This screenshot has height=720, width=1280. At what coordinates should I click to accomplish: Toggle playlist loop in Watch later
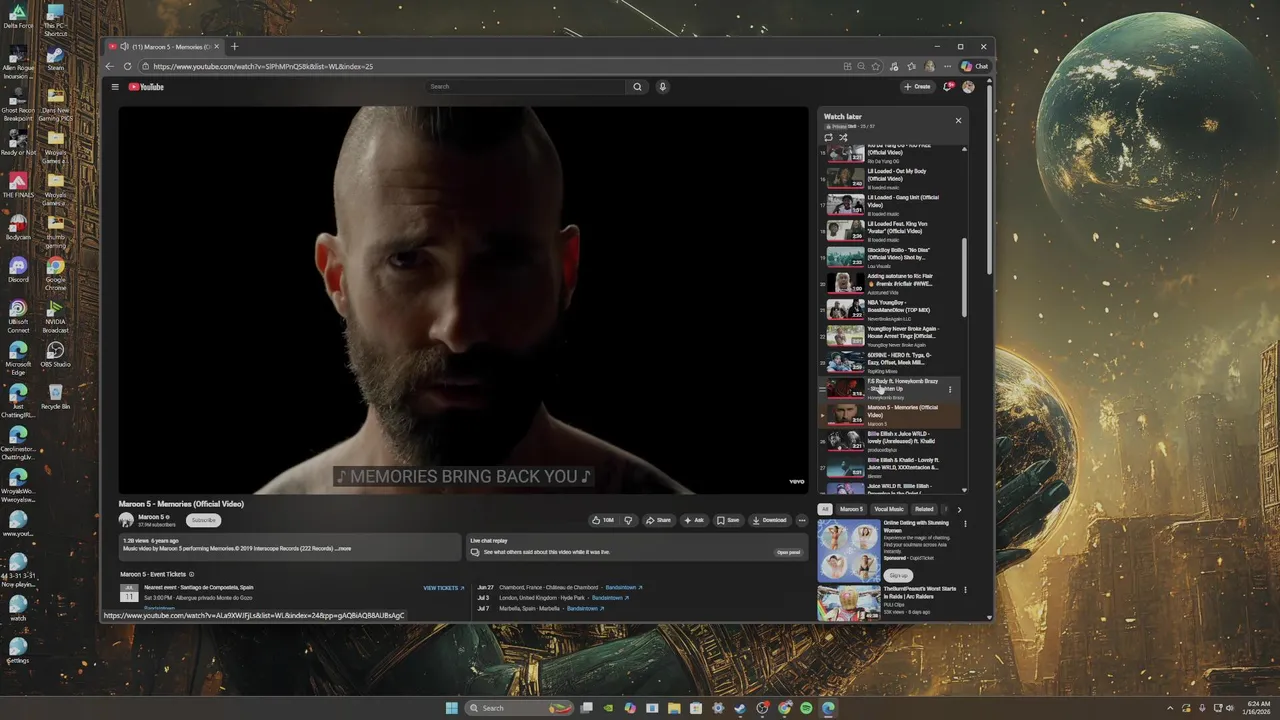click(x=828, y=137)
